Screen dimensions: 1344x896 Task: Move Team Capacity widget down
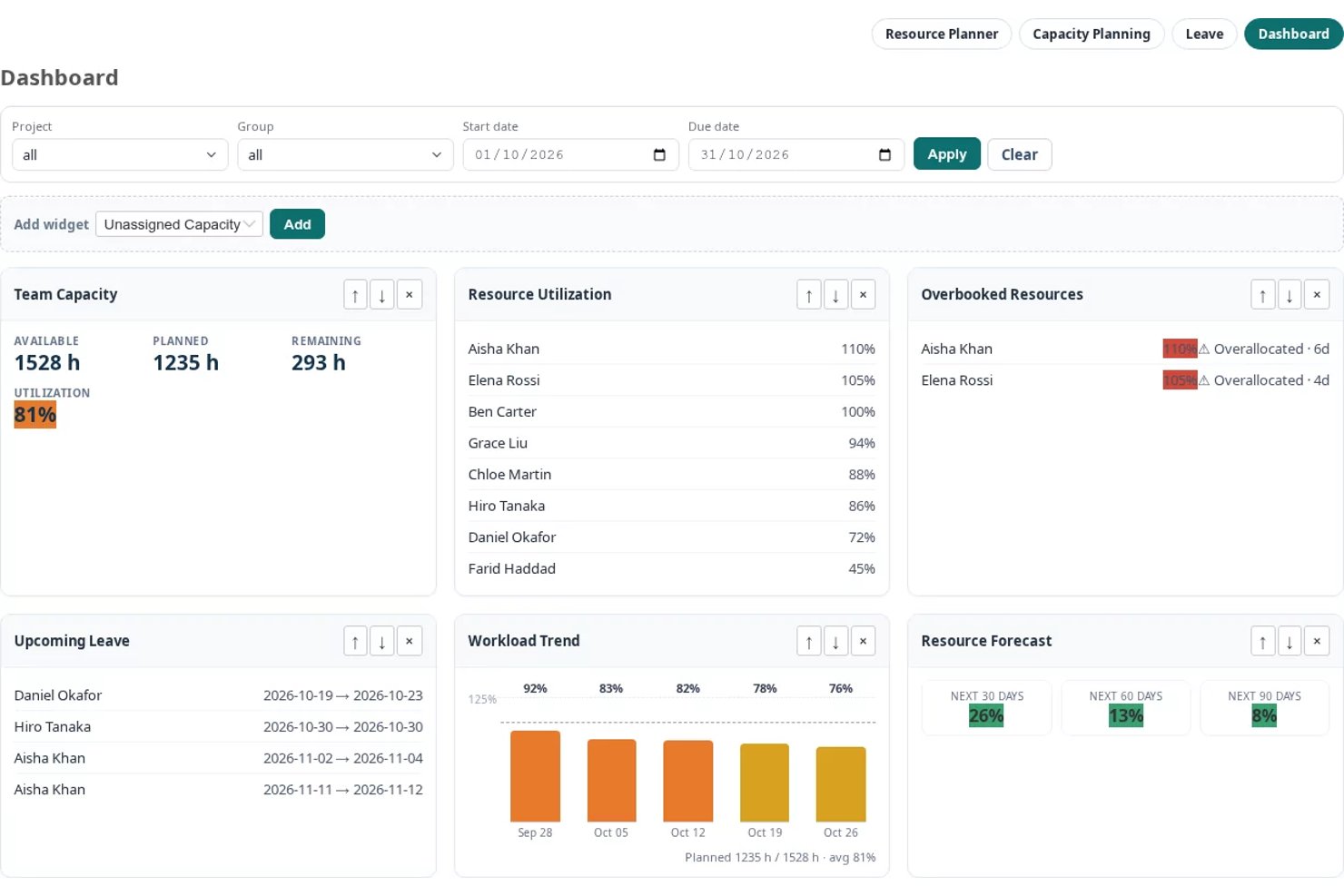(x=382, y=295)
